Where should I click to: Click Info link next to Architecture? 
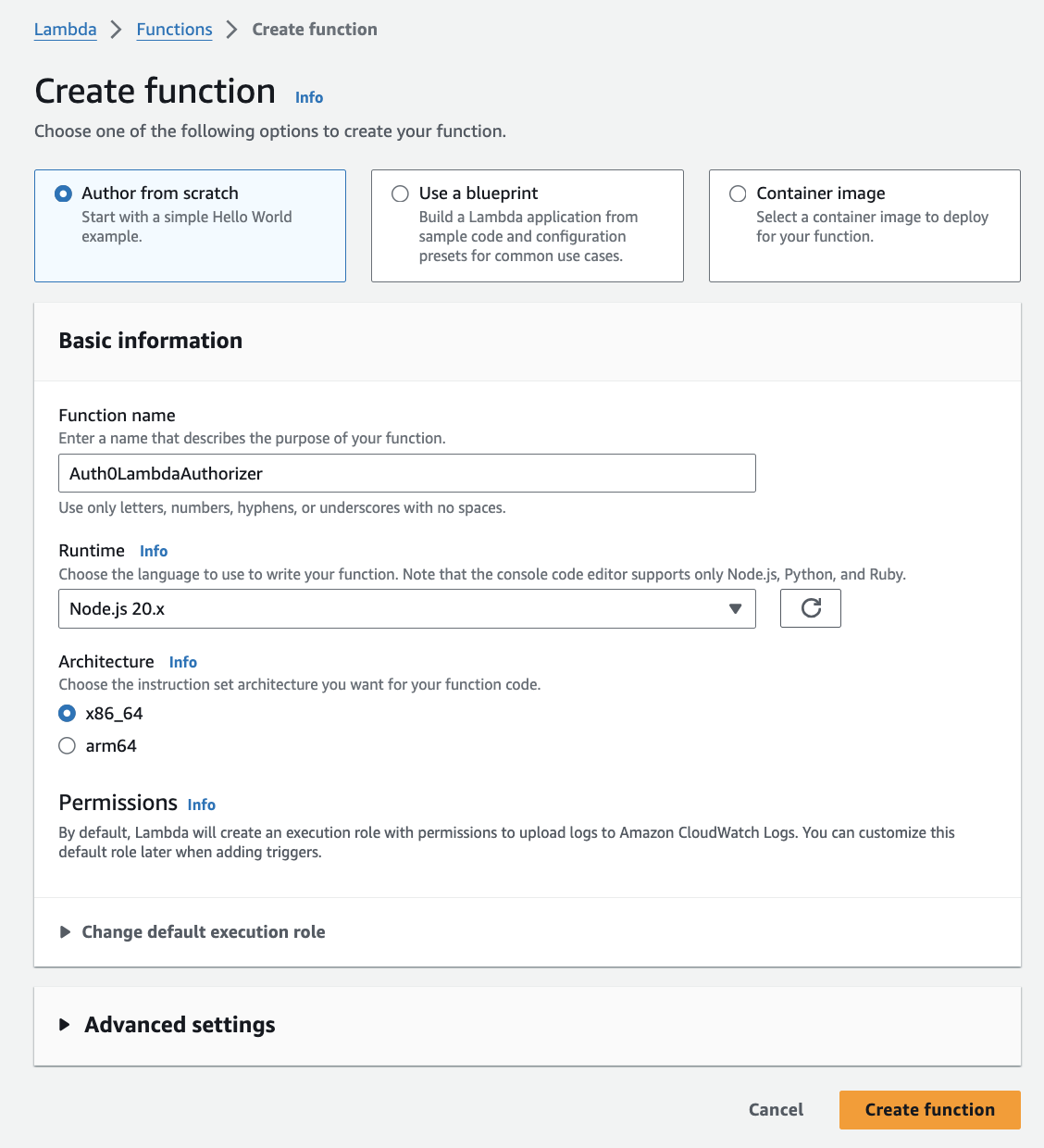[183, 662]
